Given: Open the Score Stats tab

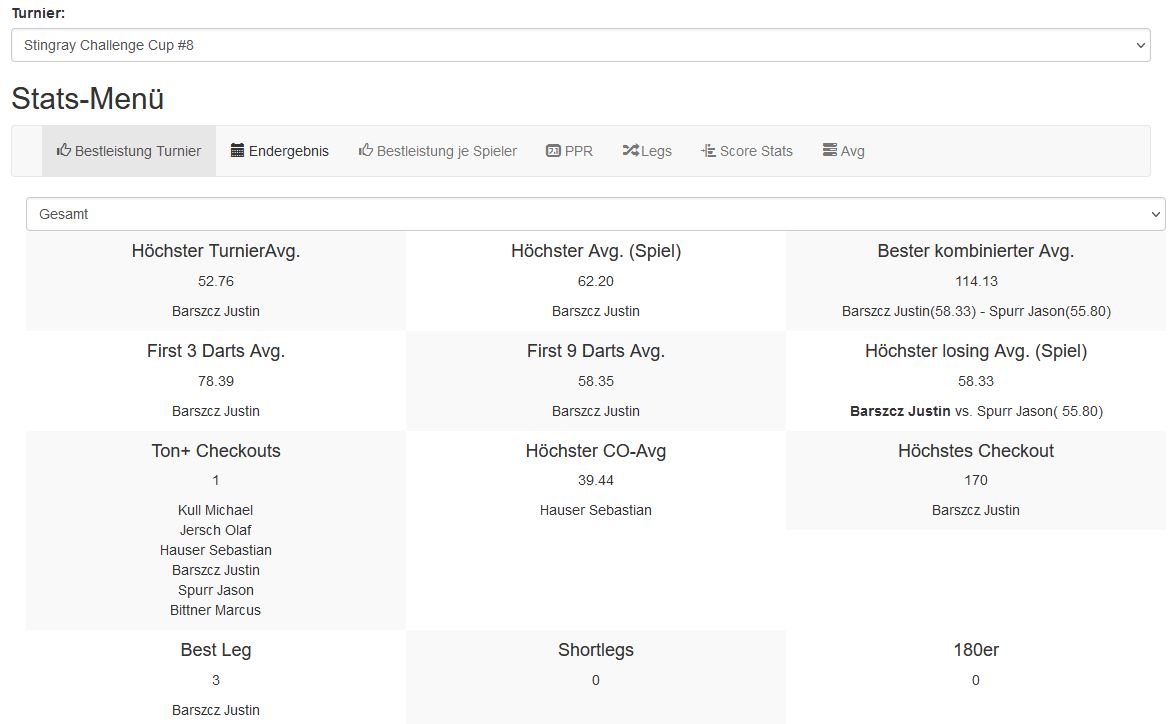Looking at the screenshot, I should [x=756, y=151].
